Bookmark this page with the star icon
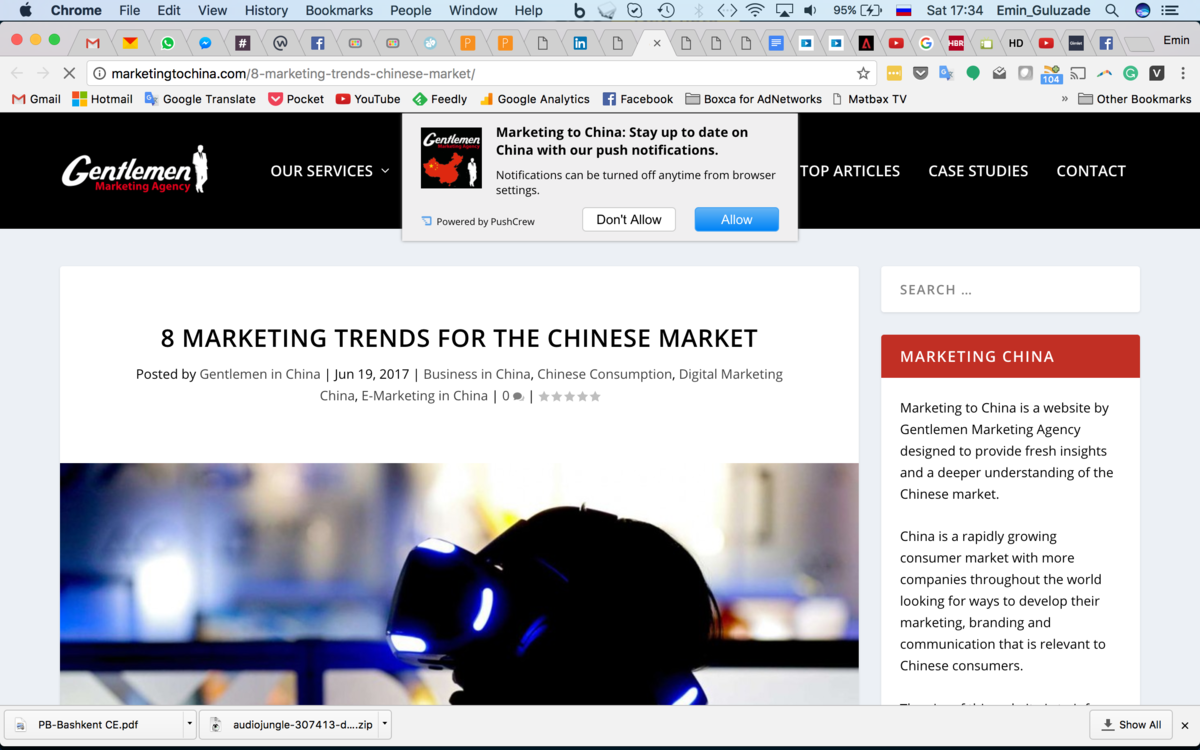The width and height of the screenshot is (1200, 750). pos(863,73)
